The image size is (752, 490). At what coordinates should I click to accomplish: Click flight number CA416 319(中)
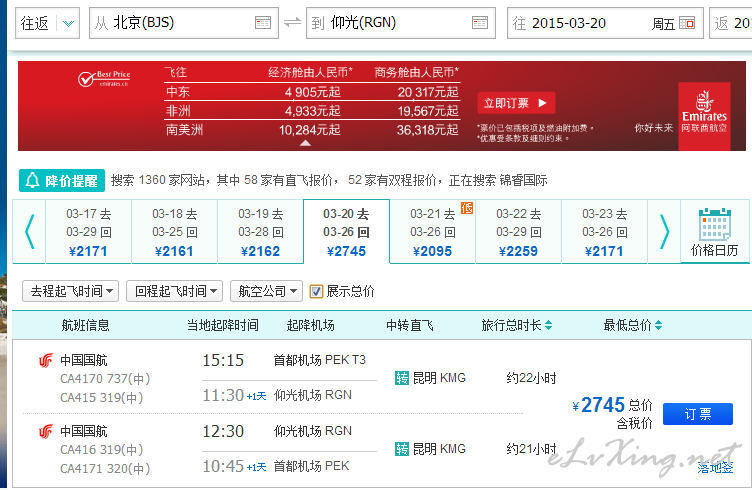click(102, 450)
